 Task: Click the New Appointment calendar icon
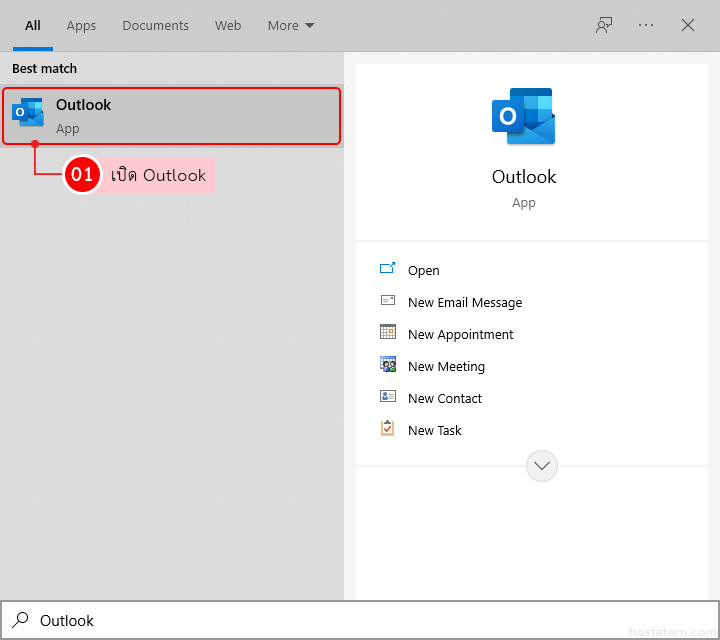click(388, 333)
